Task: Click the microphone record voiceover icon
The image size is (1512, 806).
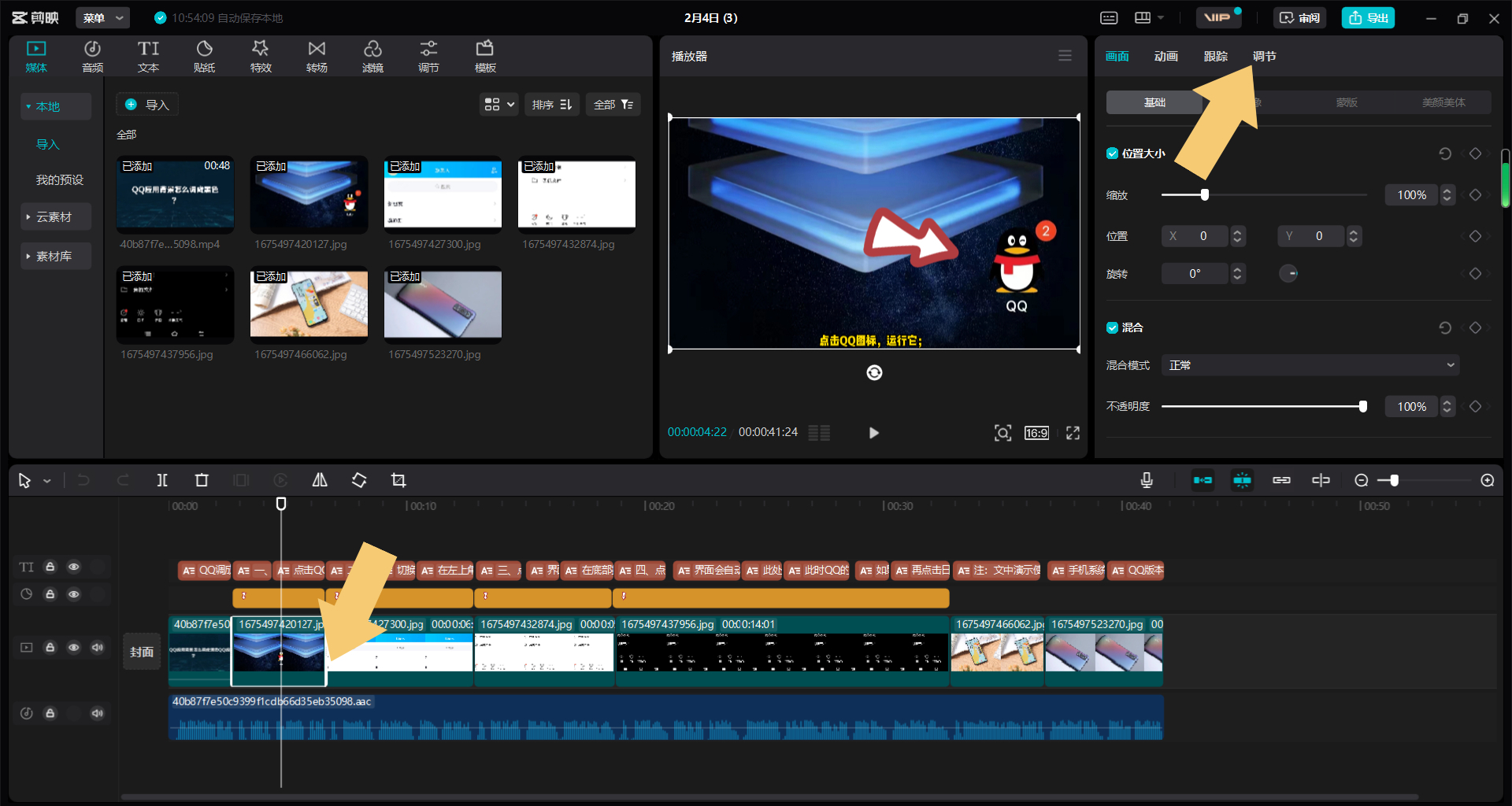Action: pos(1147,480)
